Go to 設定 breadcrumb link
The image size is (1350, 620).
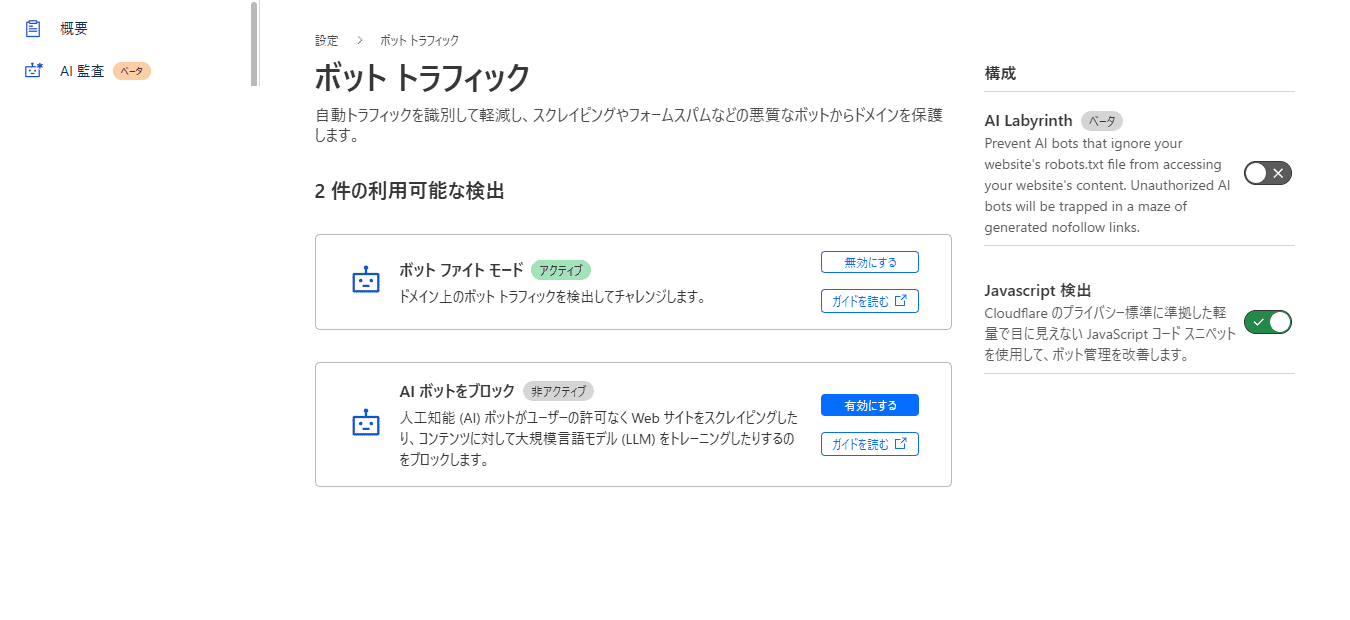(x=327, y=41)
